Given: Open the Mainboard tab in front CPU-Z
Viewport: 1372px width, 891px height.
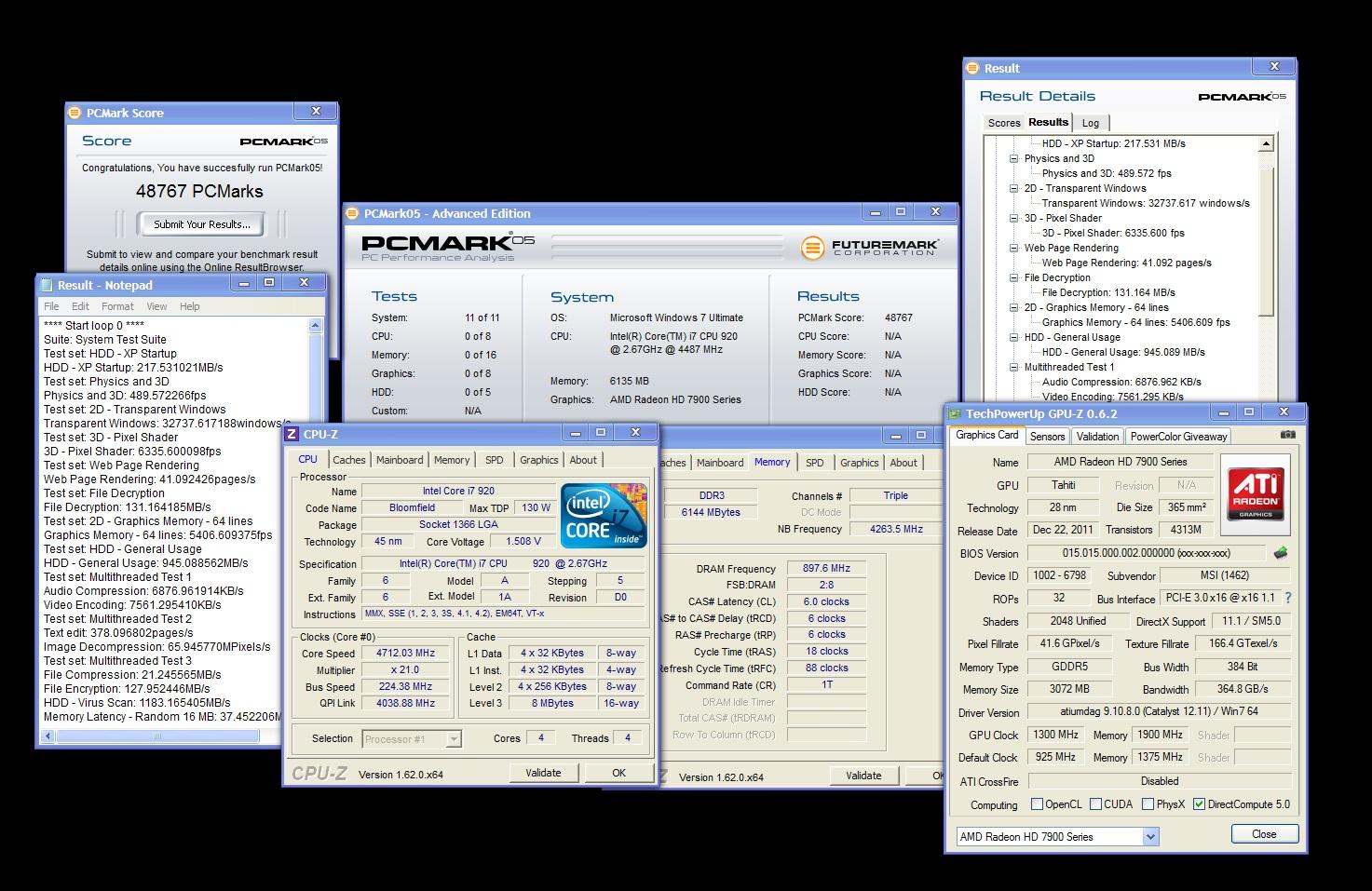Looking at the screenshot, I should (x=400, y=460).
